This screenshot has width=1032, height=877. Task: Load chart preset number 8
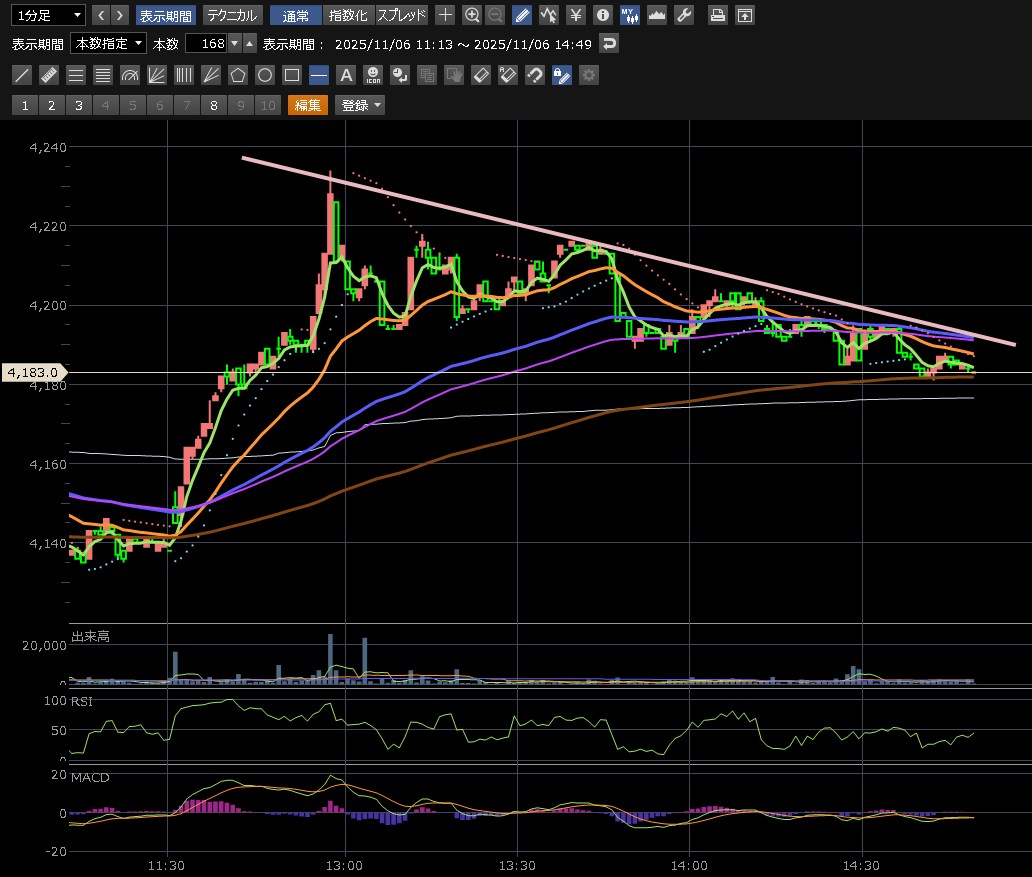(213, 105)
